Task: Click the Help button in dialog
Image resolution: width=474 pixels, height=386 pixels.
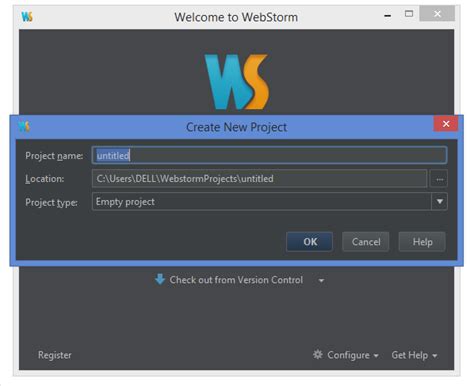Action: 422,242
